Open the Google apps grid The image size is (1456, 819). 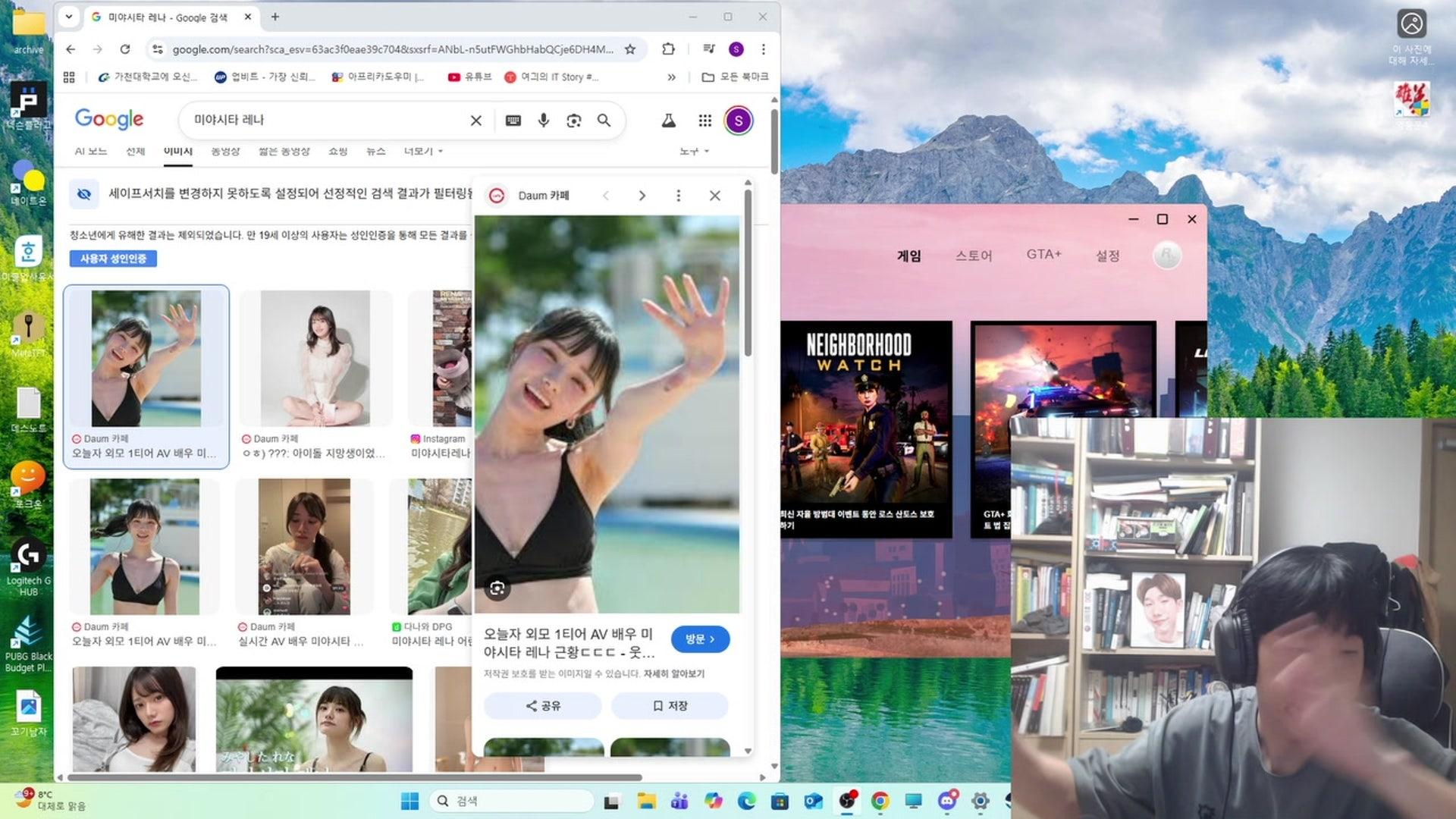704,121
